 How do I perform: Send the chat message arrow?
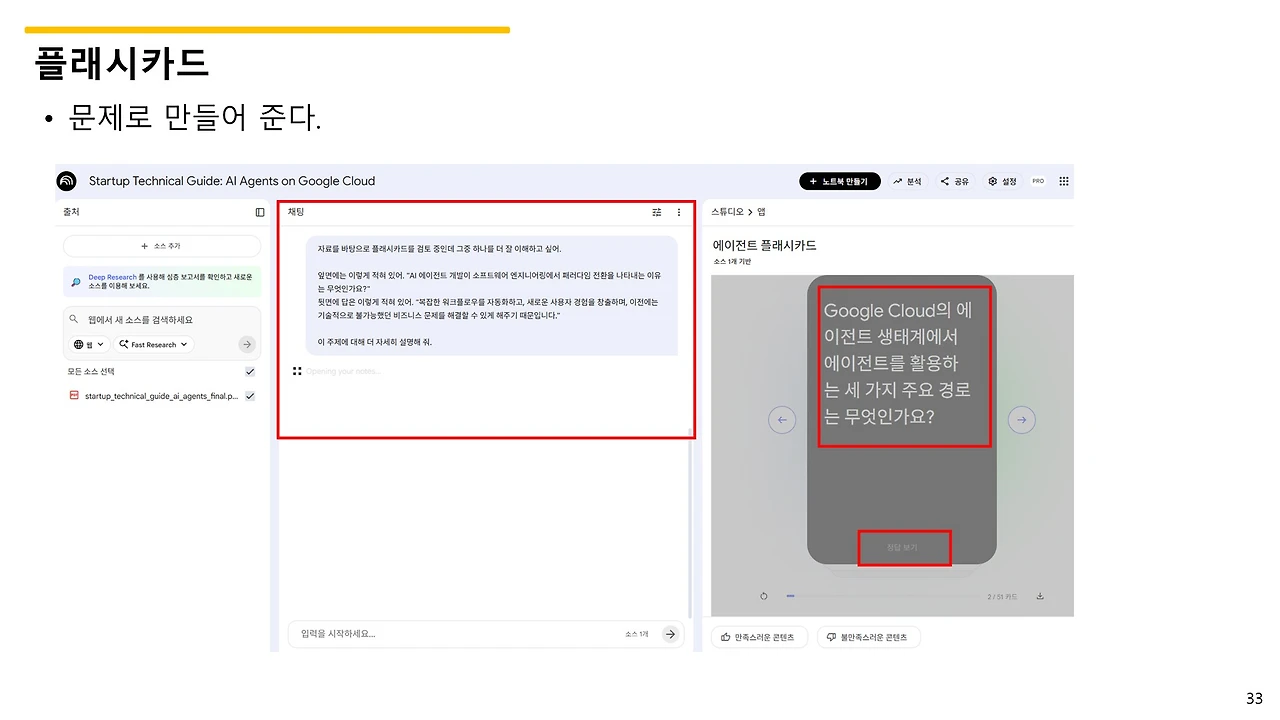[670, 634]
